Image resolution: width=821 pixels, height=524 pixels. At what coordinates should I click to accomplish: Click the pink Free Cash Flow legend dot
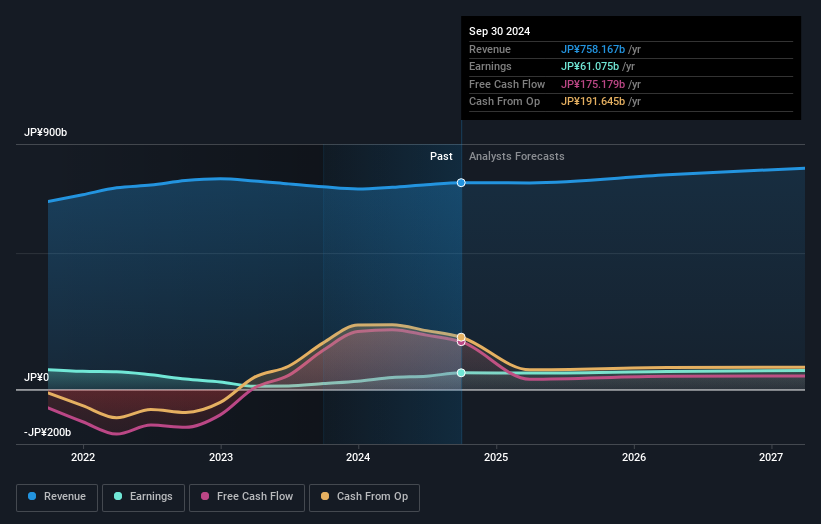pos(205,496)
